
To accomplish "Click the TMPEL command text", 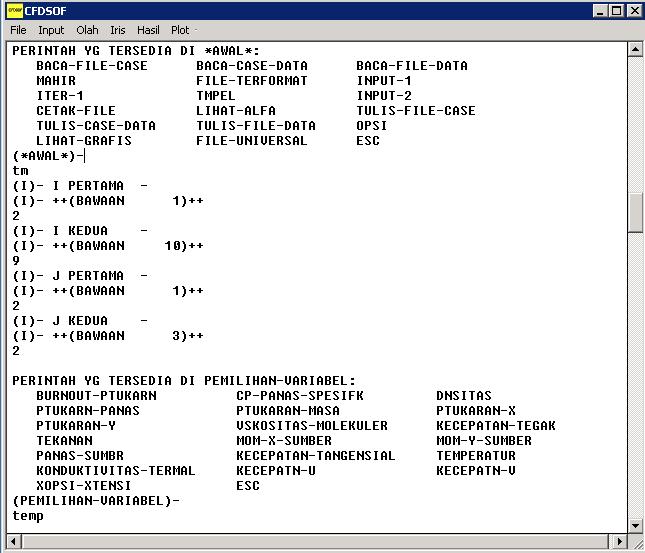I will point(216,96).
